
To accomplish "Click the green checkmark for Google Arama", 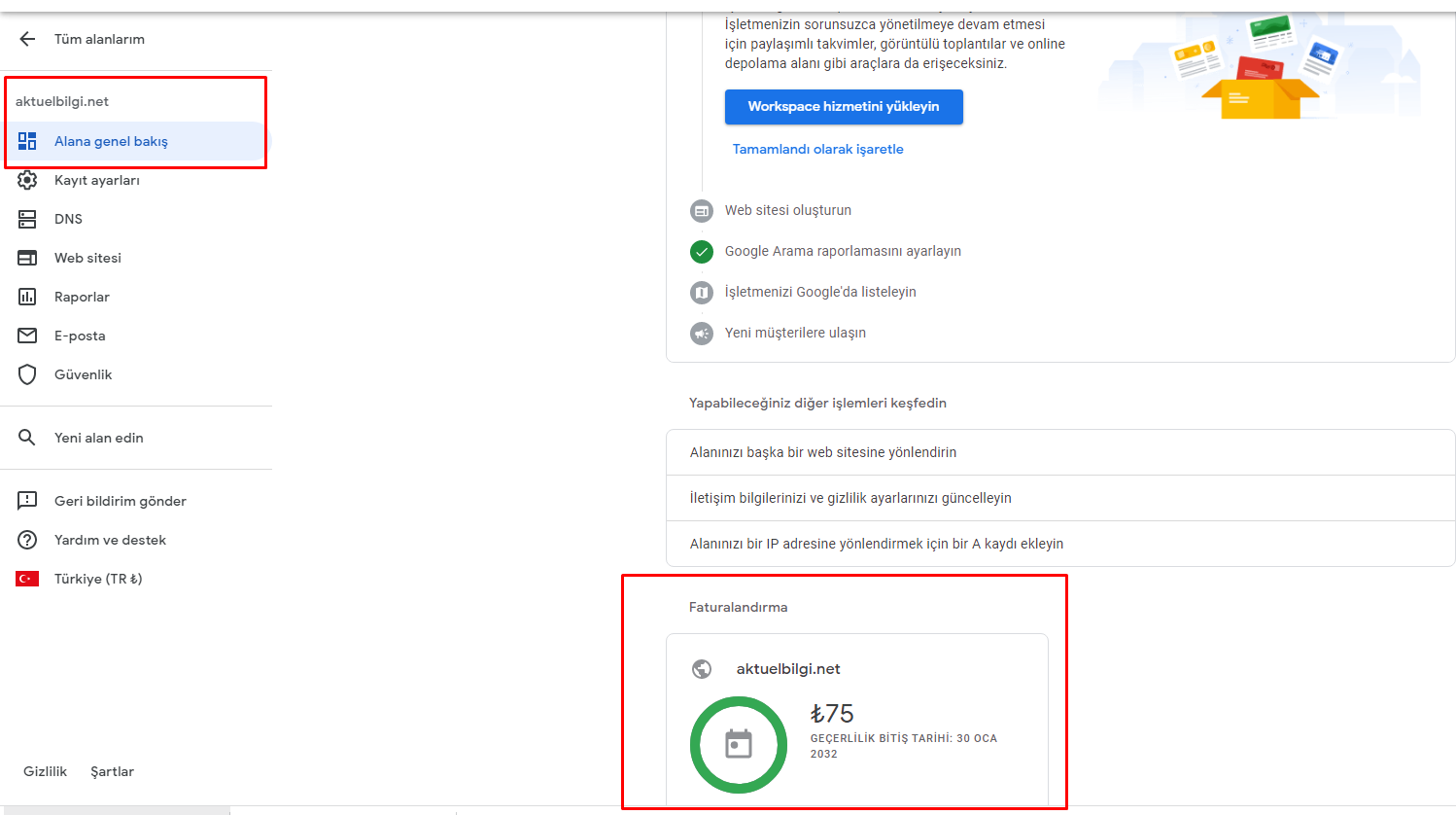I will (x=702, y=251).
